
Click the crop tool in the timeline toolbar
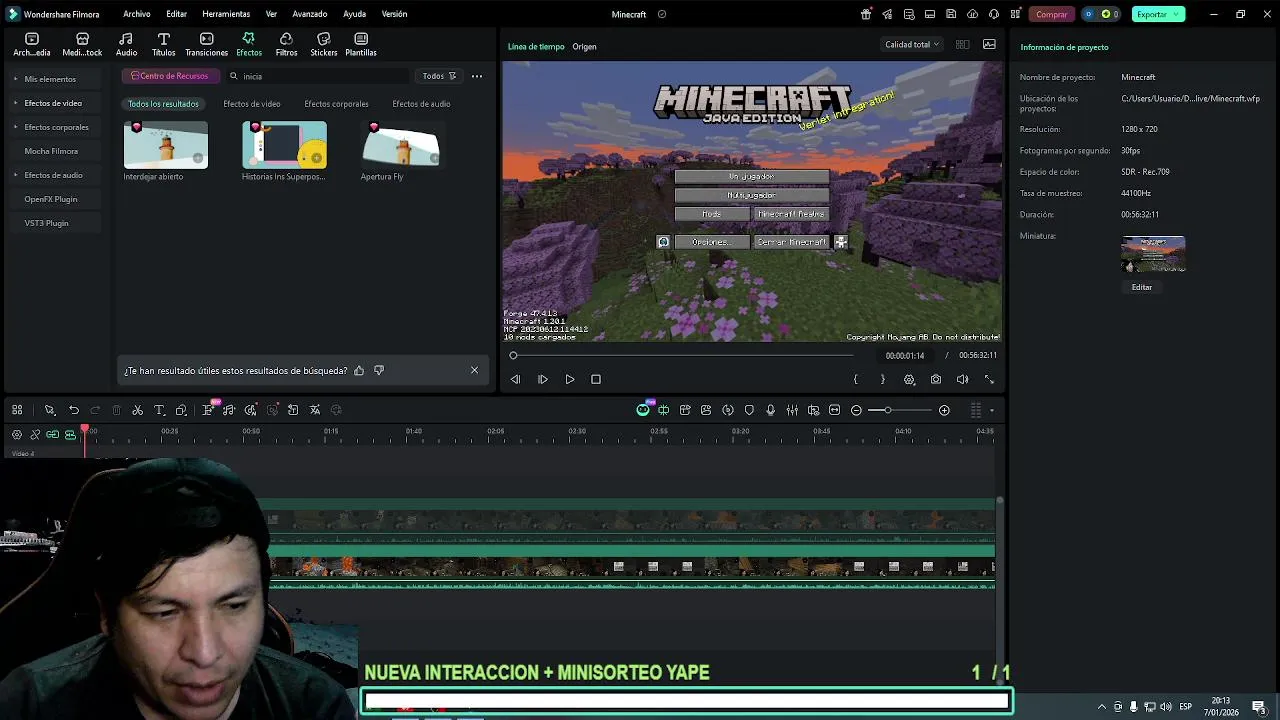(181, 410)
